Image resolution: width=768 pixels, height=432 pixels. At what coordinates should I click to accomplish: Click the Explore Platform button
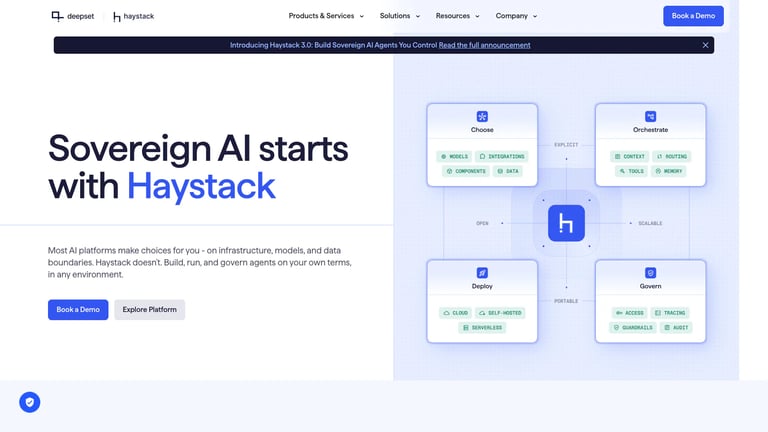(149, 310)
